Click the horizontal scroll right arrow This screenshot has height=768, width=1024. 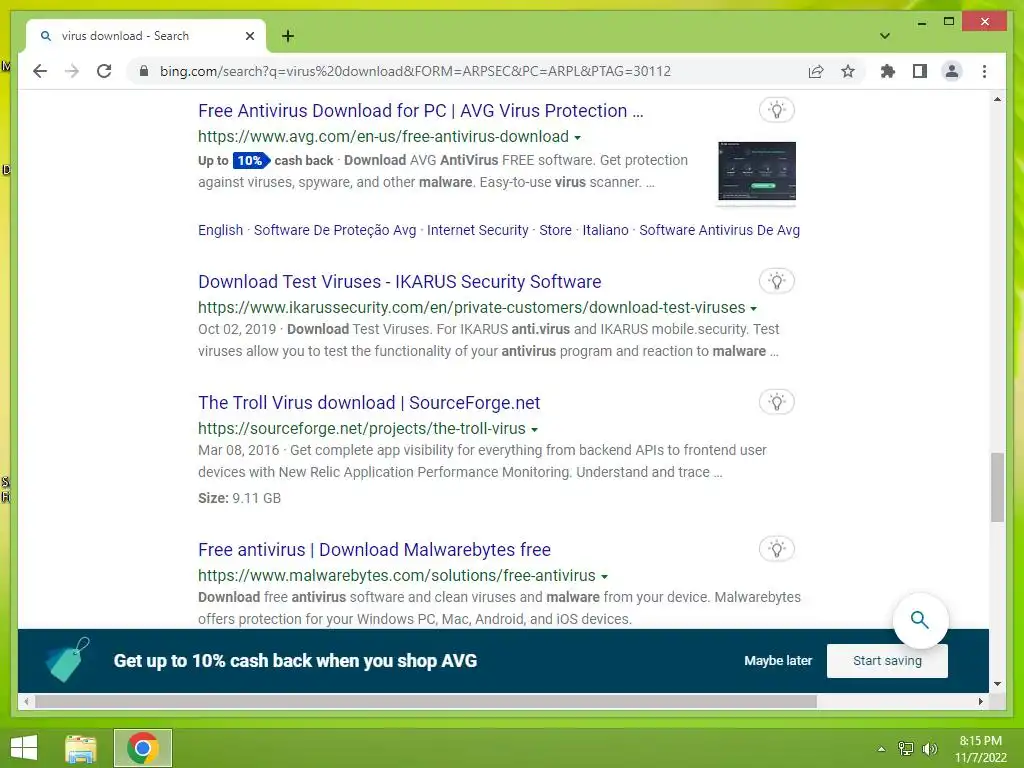(980, 701)
